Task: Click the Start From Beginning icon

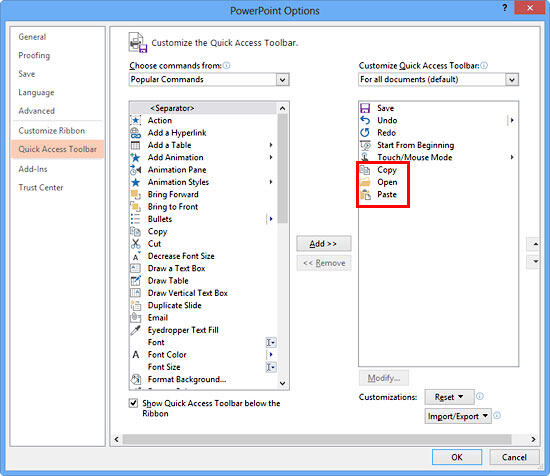Action: (365, 145)
